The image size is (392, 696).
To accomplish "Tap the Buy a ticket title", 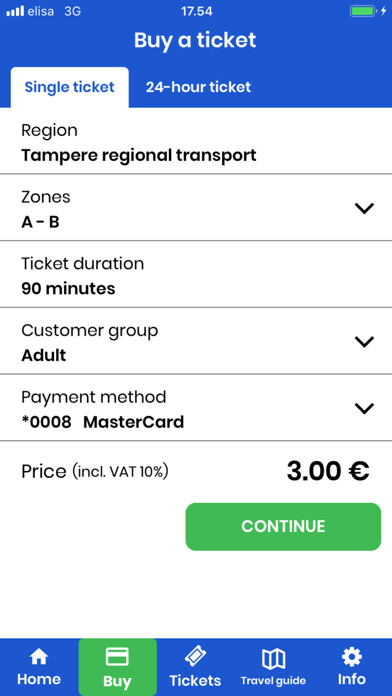I will (x=195, y=40).
